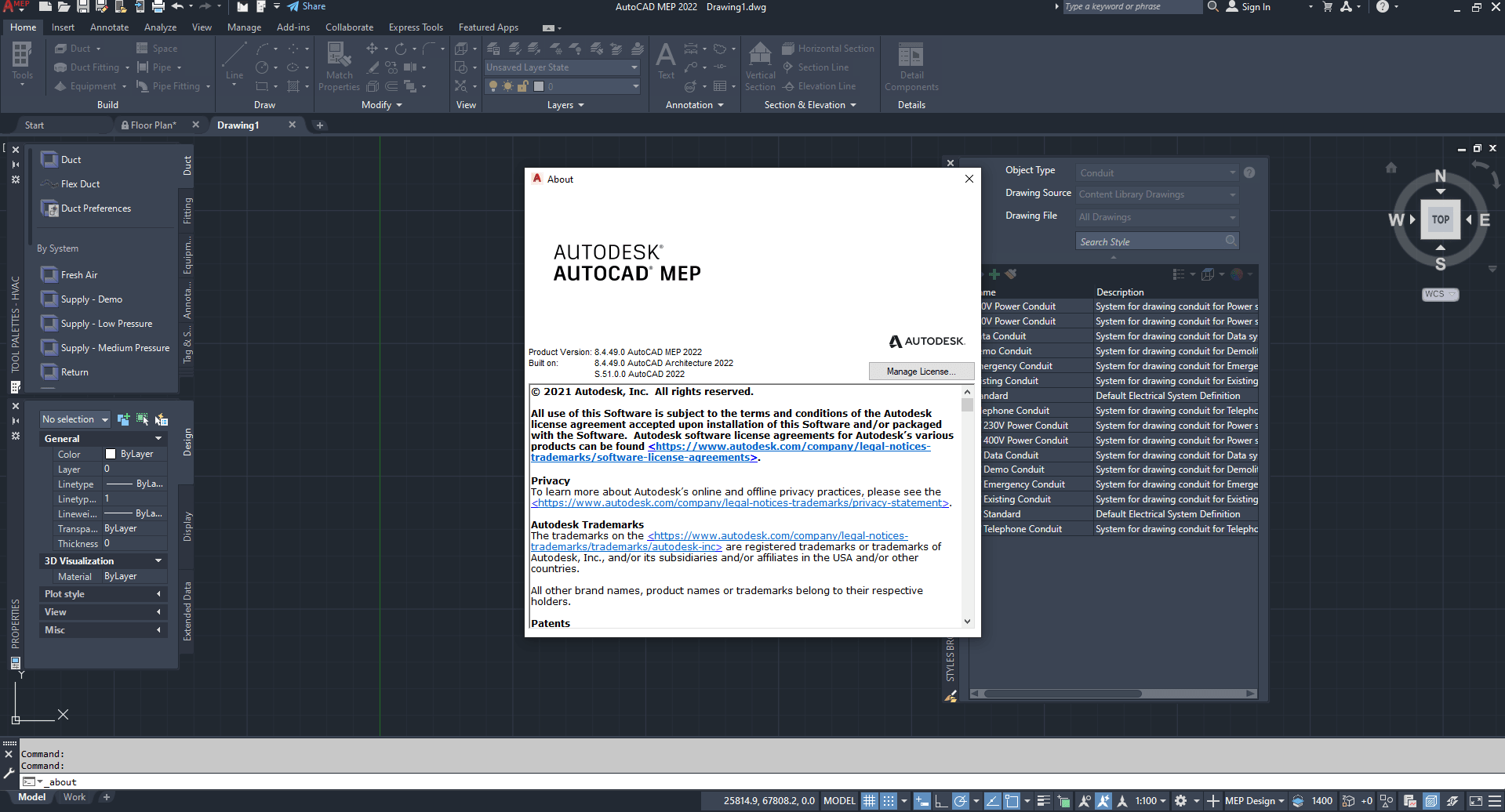Viewport: 1505px width, 812px height.
Task: Create a Vertical Section
Action: (x=760, y=67)
